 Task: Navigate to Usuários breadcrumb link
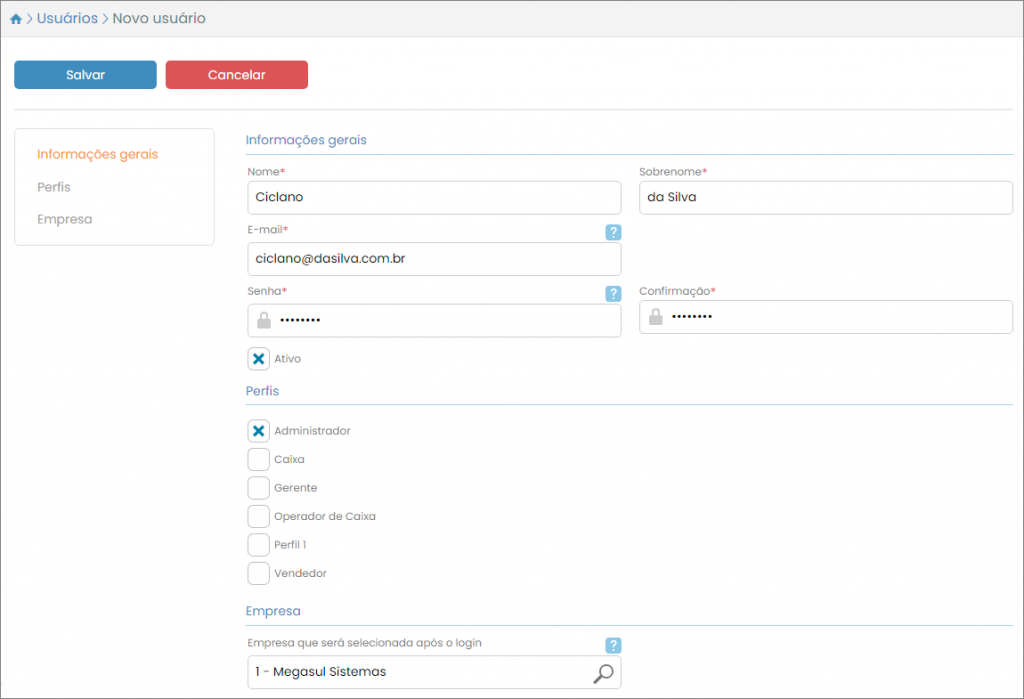(x=67, y=19)
